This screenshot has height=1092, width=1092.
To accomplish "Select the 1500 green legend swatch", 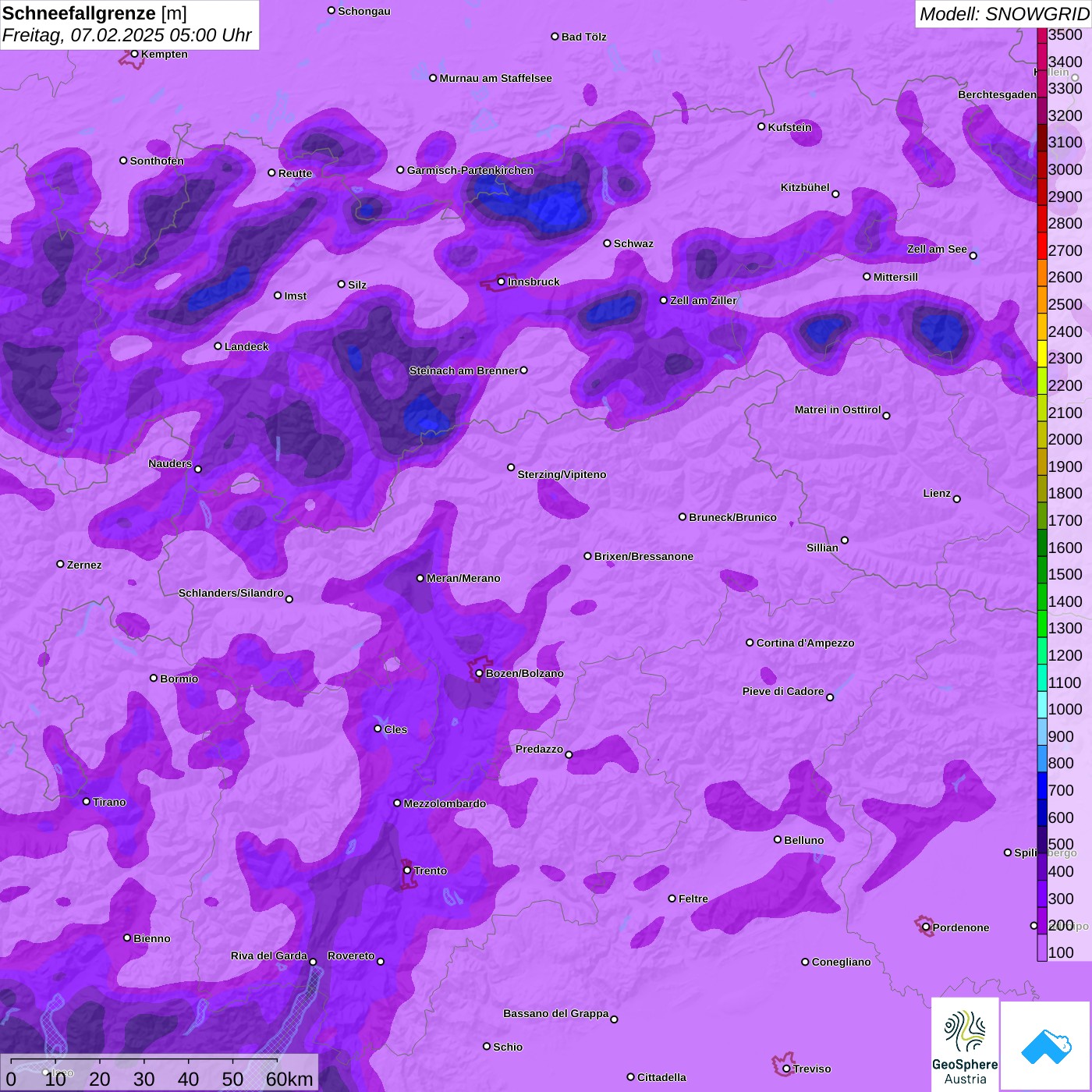I will coord(1042,571).
